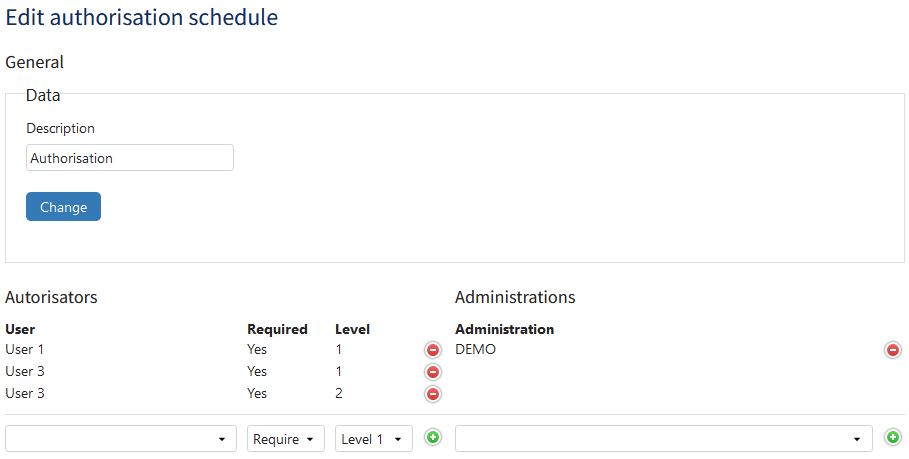Remove User 3 level 2 authoriser
The width and height of the screenshot is (909, 459).
(x=432, y=394)
